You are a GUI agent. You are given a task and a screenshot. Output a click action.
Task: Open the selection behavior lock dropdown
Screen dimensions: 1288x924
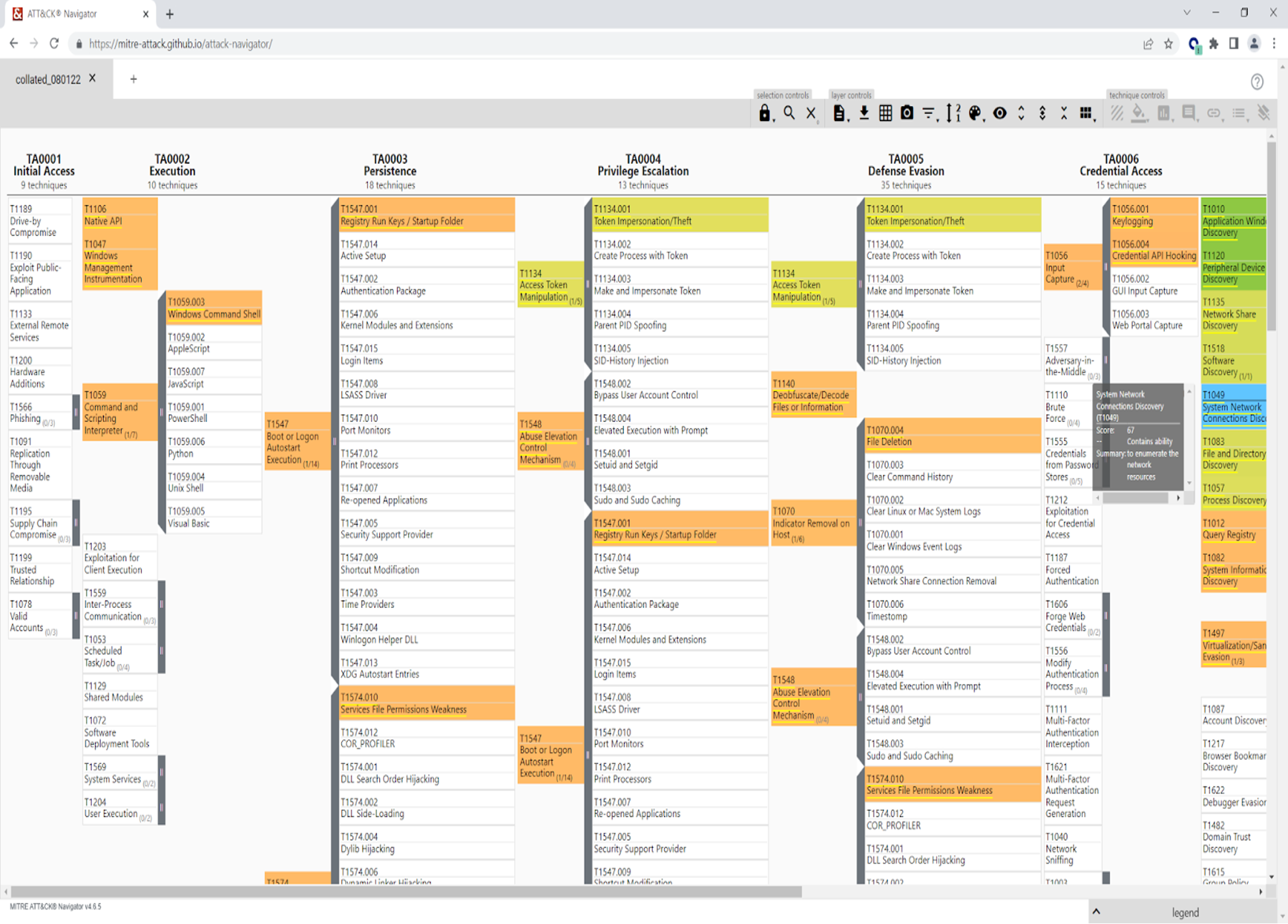(765, 113)
